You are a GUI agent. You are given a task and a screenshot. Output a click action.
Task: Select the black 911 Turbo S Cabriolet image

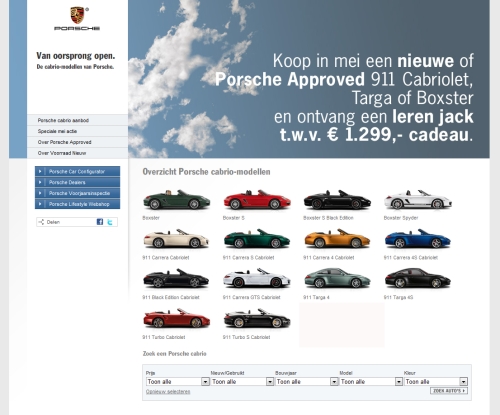[257, 318]
